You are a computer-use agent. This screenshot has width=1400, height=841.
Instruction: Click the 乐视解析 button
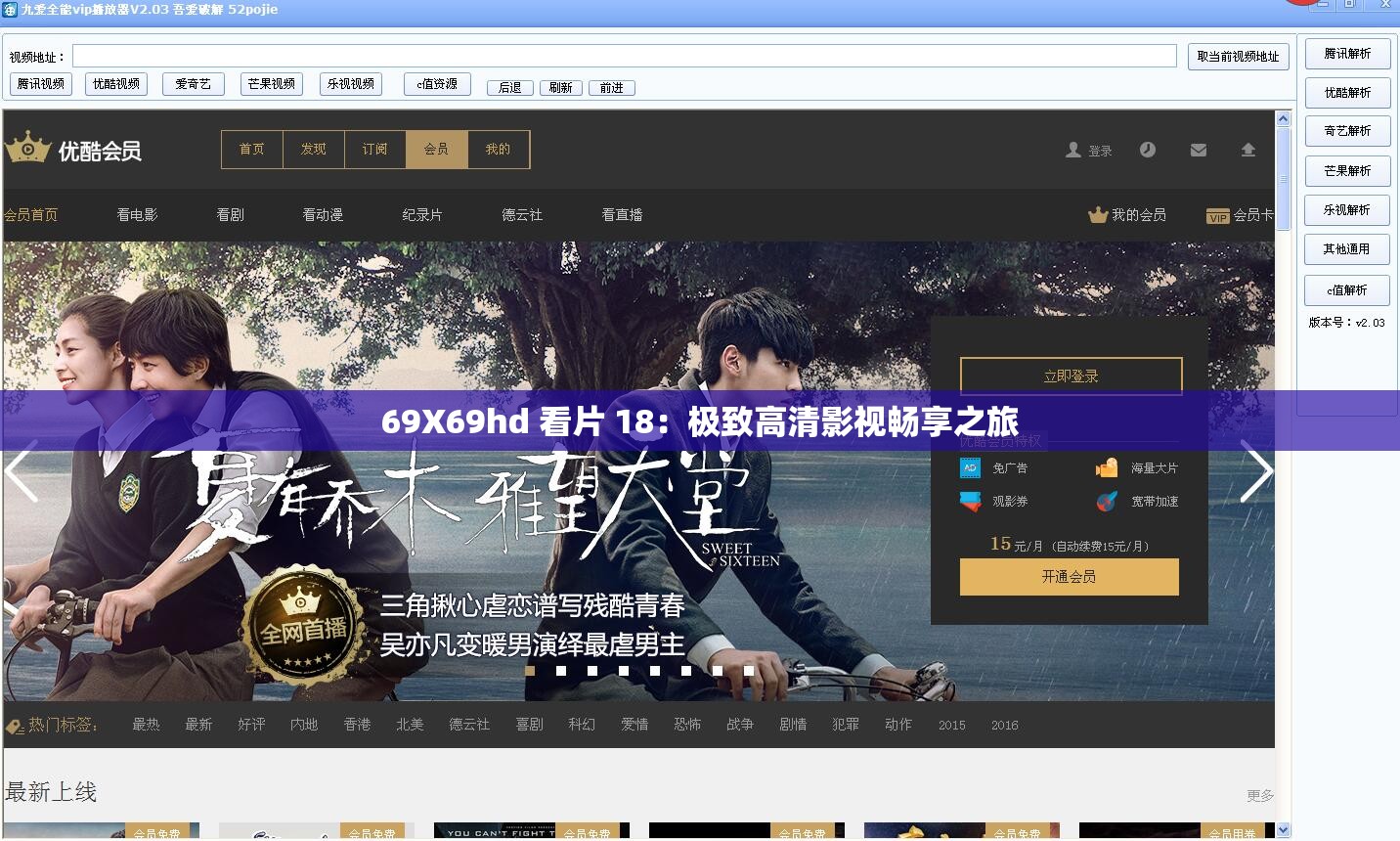click(x=1348, y=210)
